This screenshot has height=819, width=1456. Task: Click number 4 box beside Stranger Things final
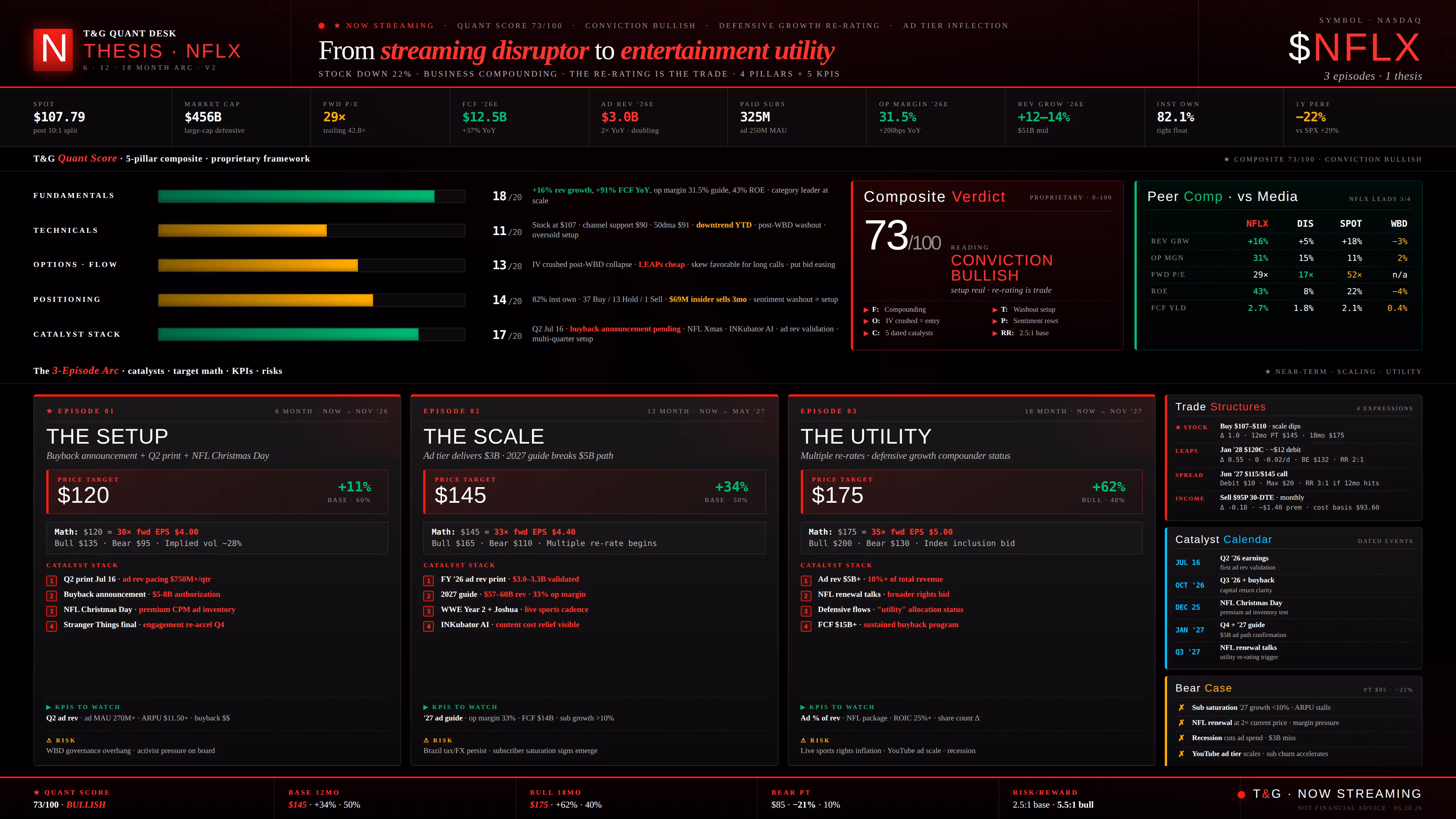(52, 626)
